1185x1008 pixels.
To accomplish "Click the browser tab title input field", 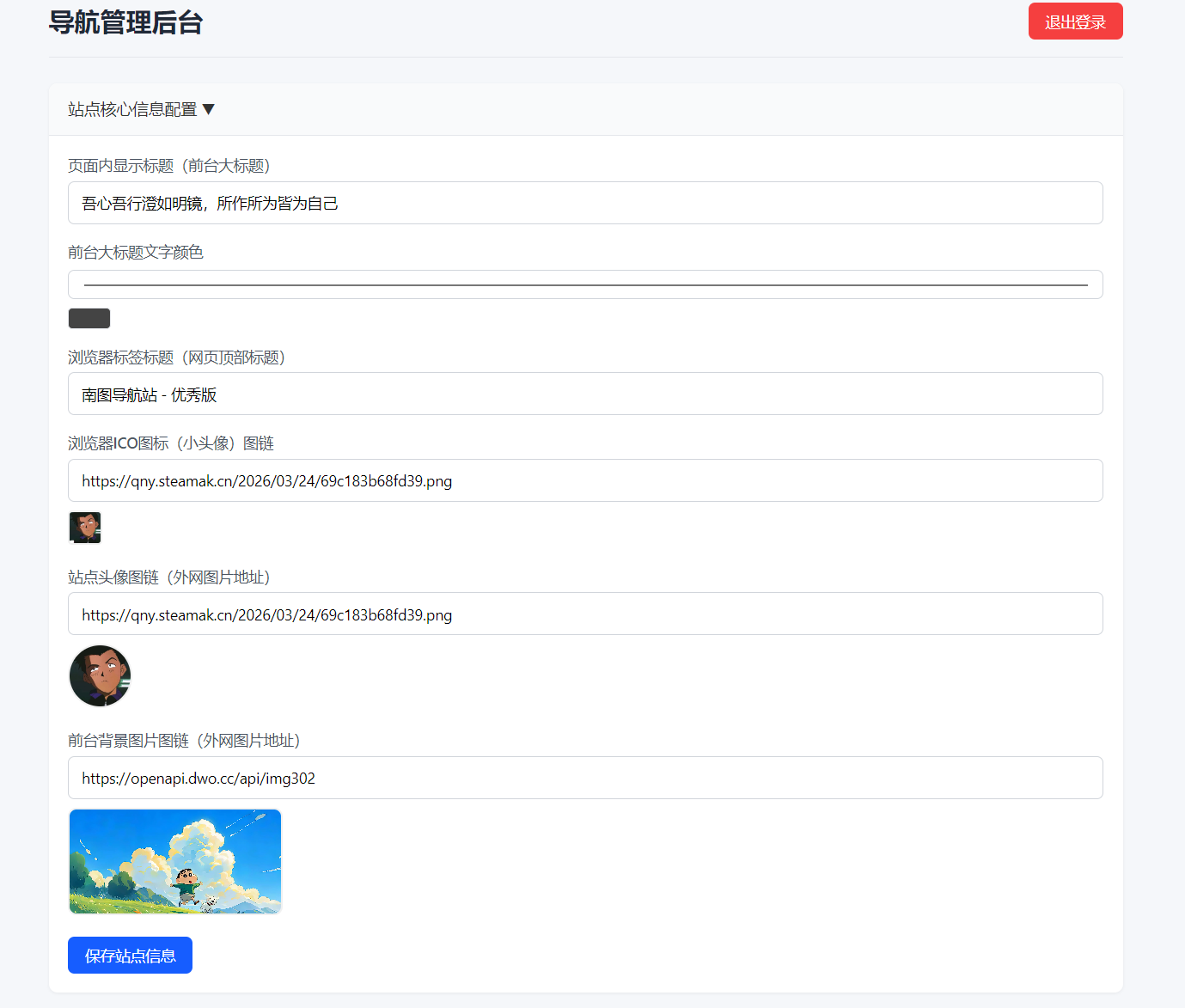I will coord(585,394).
